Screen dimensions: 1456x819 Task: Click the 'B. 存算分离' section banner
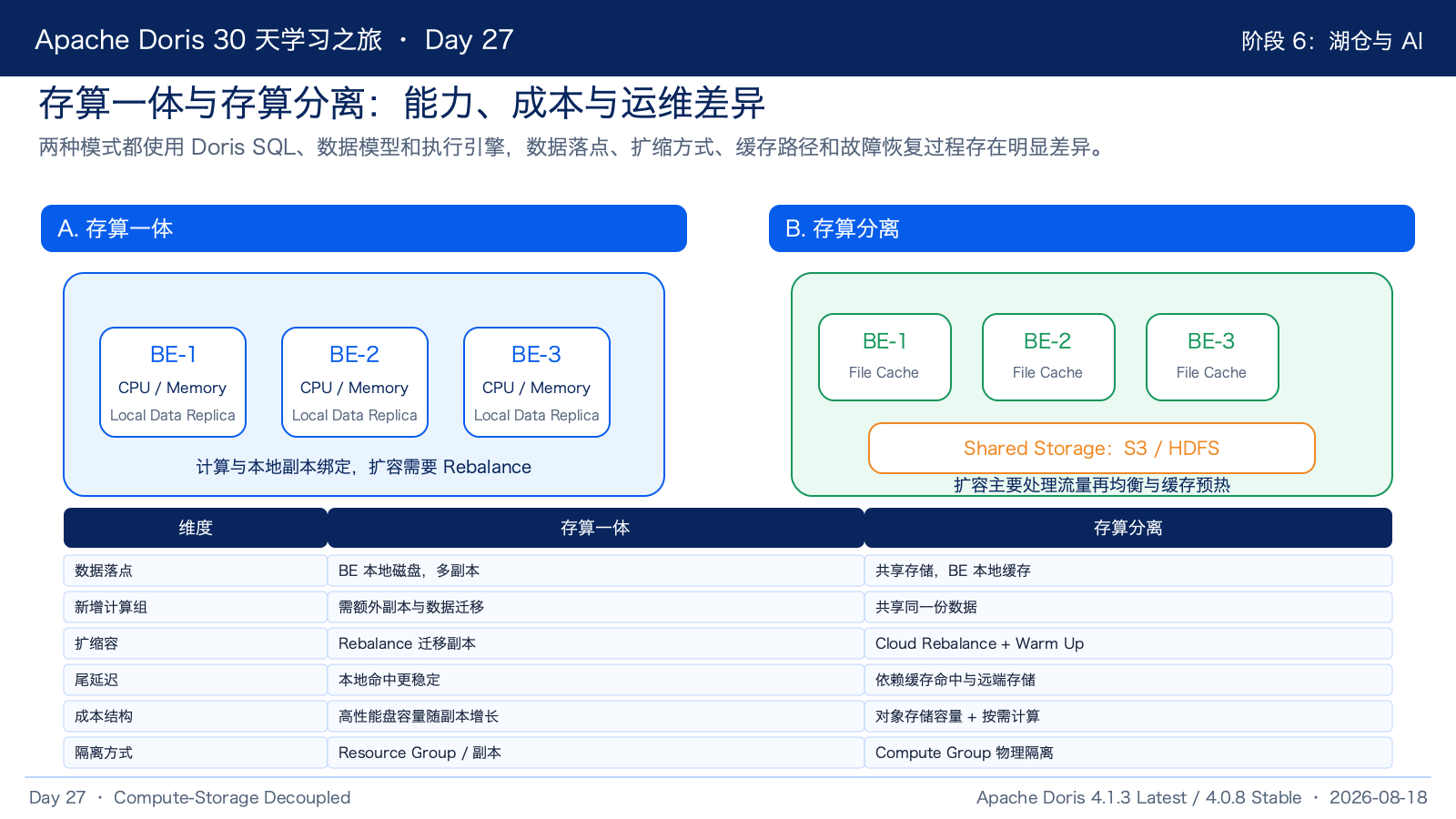pyautogui.click(x=1092, y=228)
